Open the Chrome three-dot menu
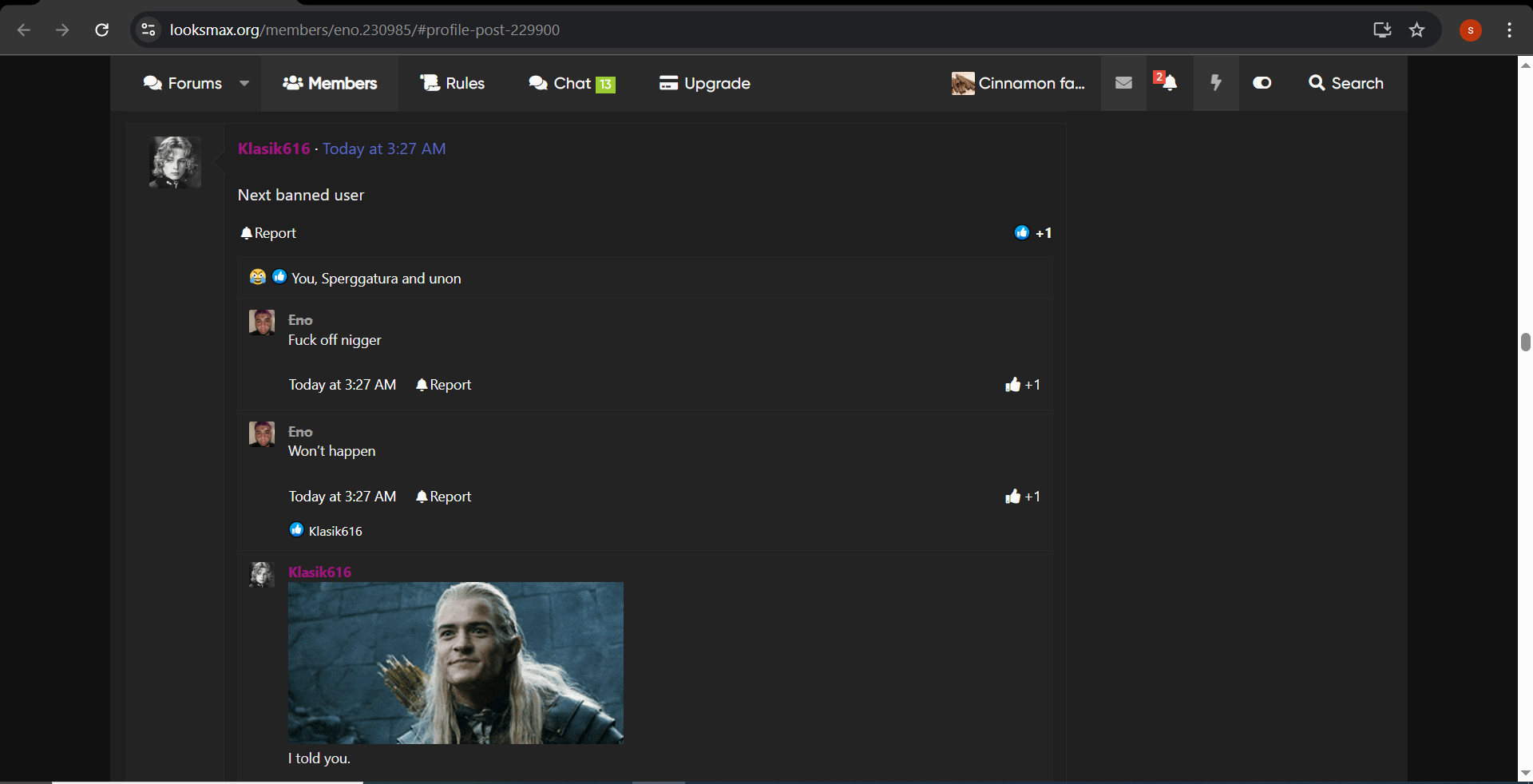1533x784 pixels. coord(1508,30)
